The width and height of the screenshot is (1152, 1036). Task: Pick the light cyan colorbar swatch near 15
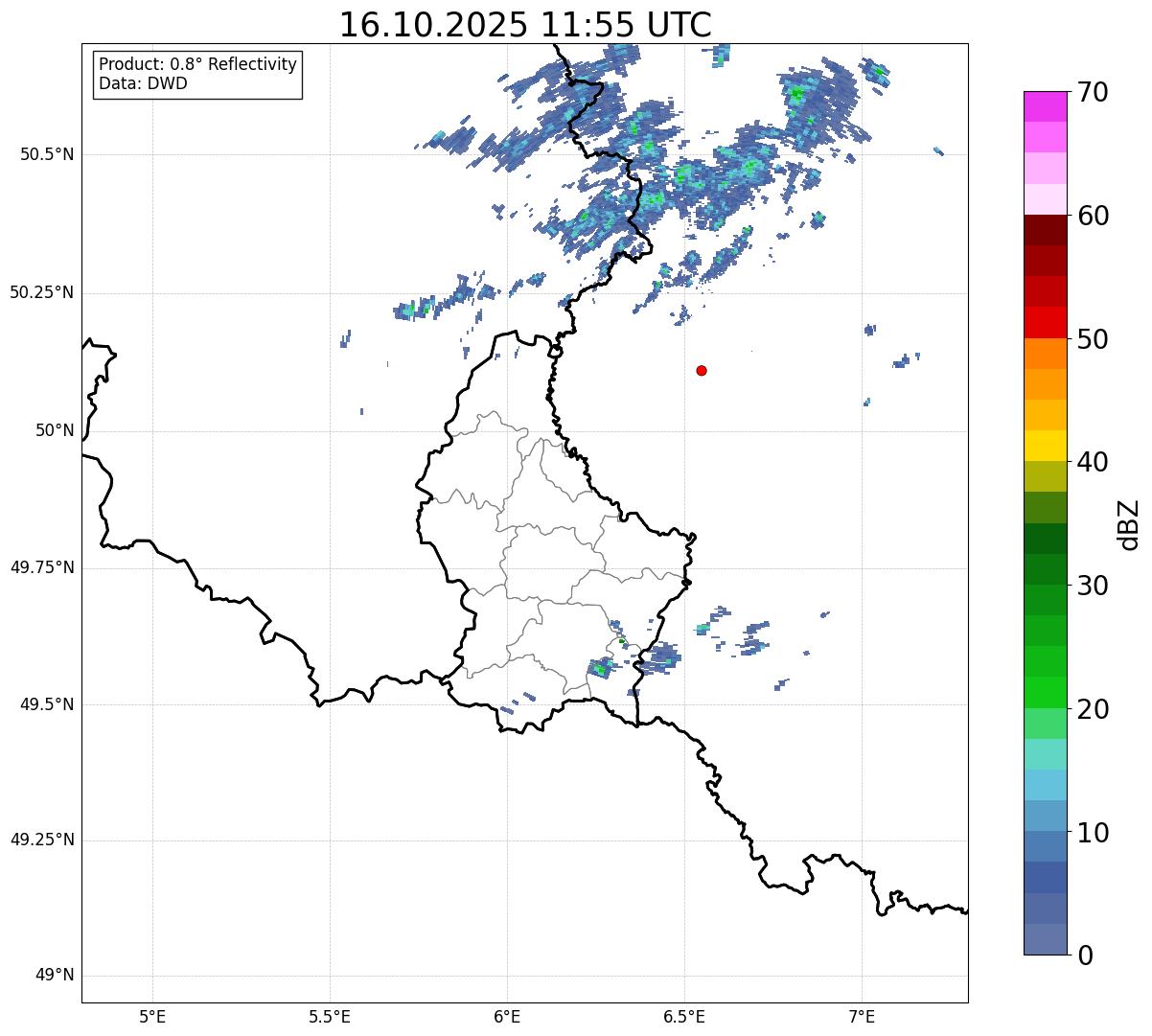tap(1046, 754)
